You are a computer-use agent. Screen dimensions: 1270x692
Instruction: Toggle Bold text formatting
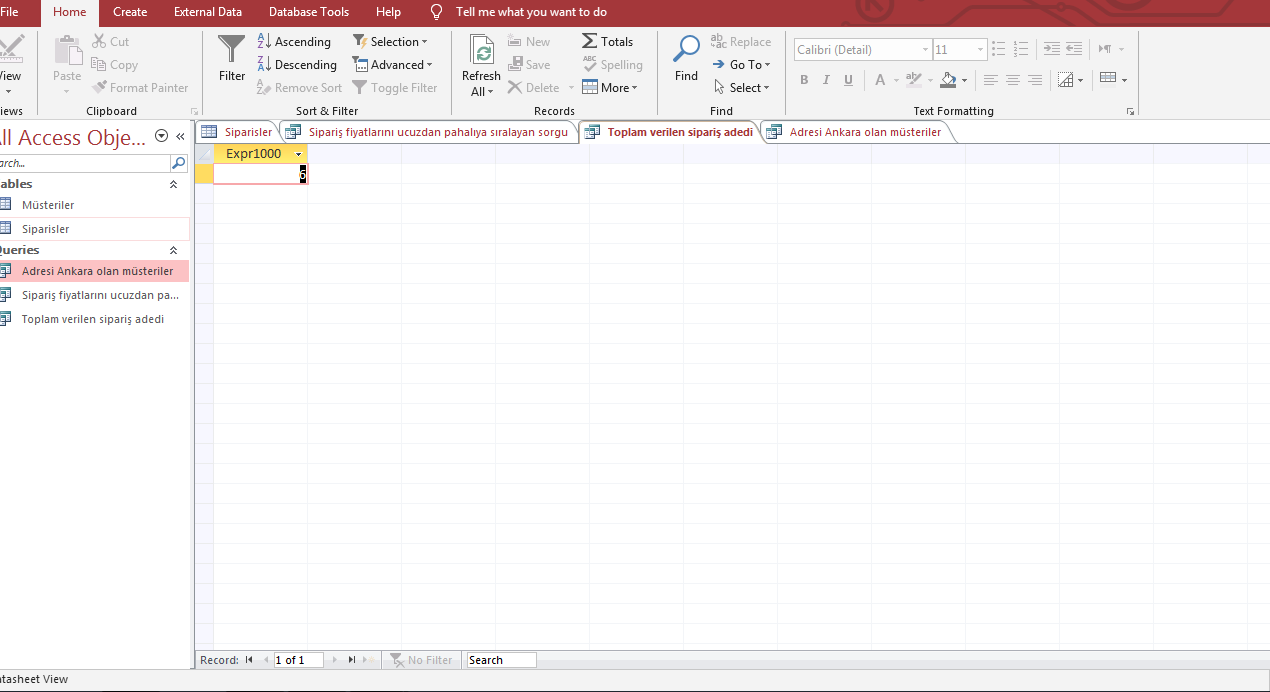[x=804, y=80]
